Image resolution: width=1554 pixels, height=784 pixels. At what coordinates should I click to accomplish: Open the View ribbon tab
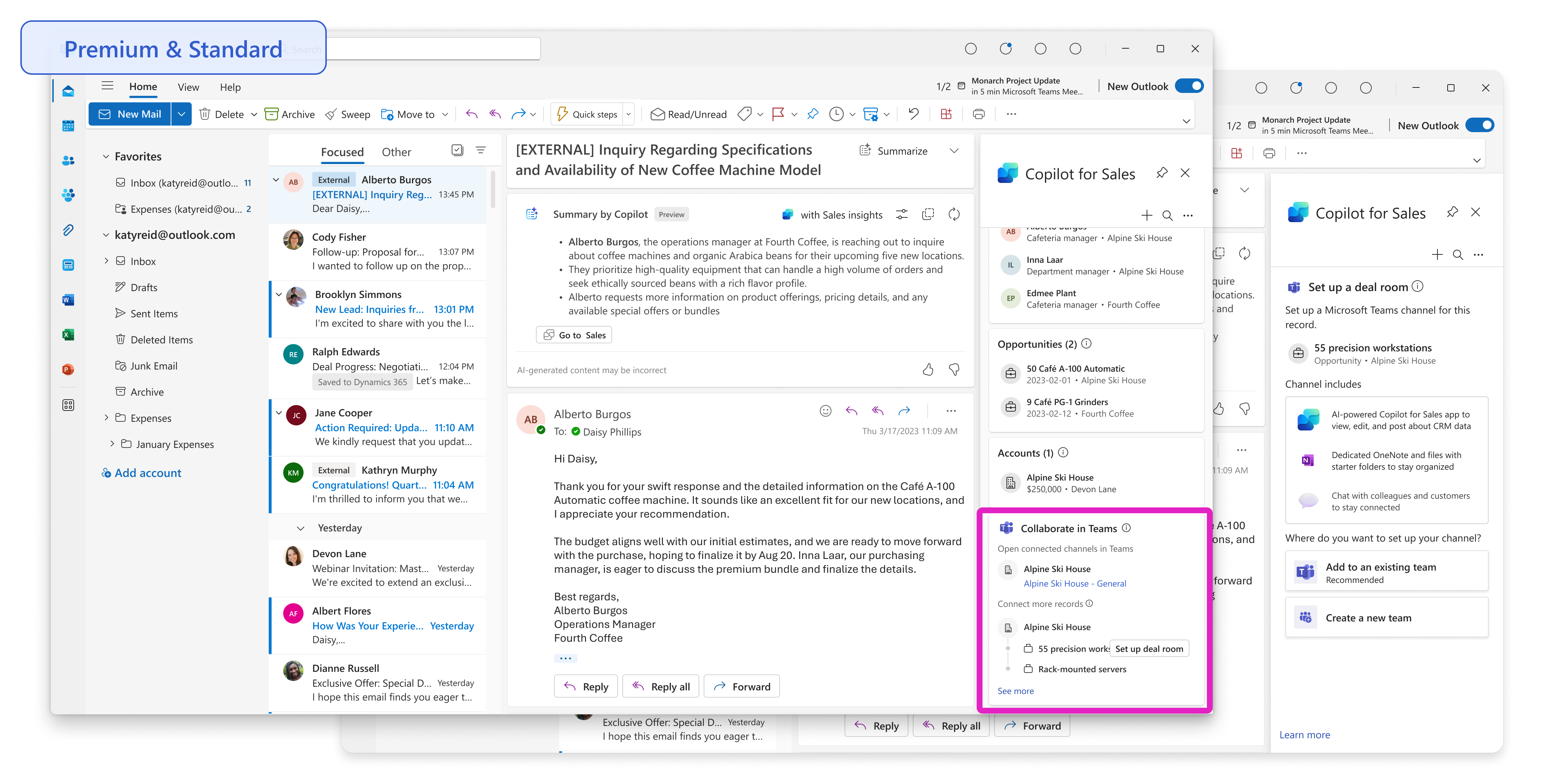tap(188, 87)
